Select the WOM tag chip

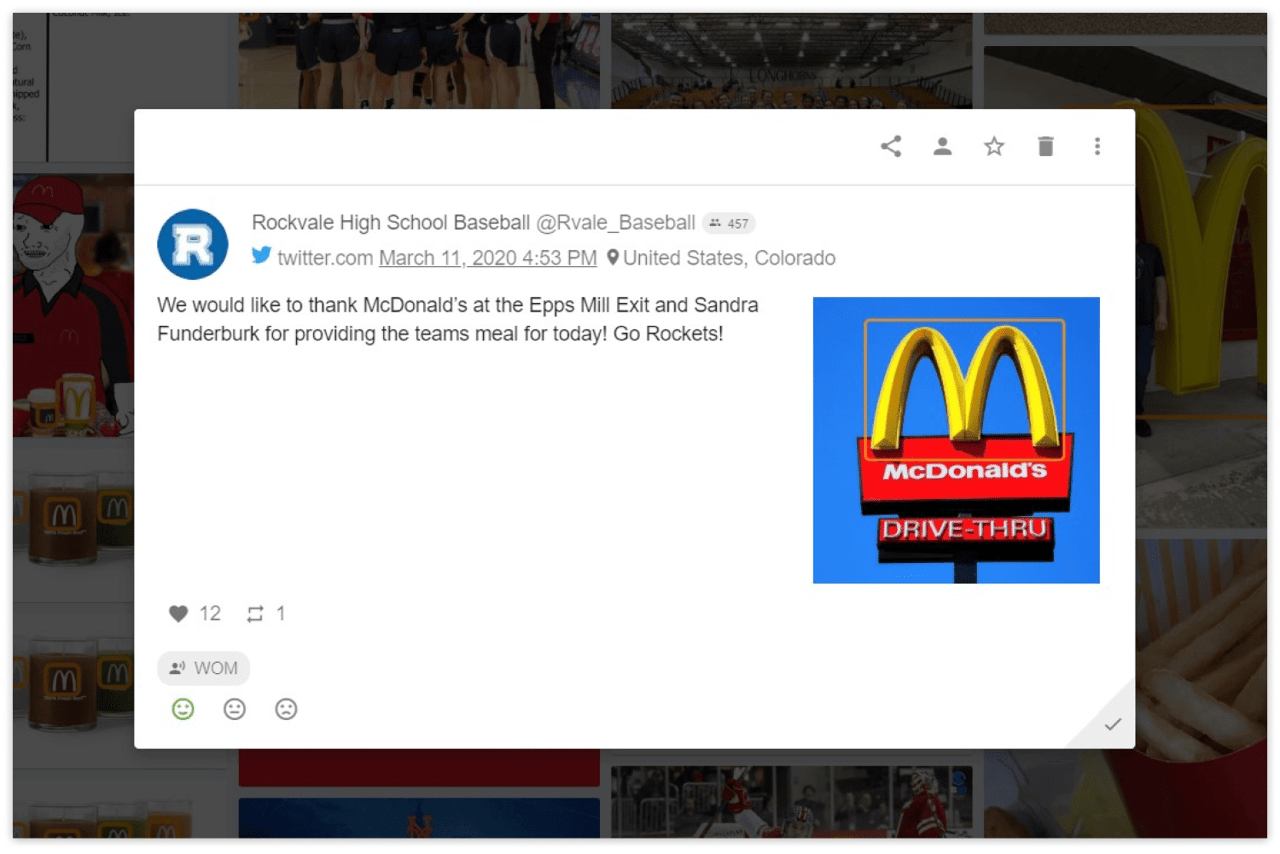tap(204, 668)
